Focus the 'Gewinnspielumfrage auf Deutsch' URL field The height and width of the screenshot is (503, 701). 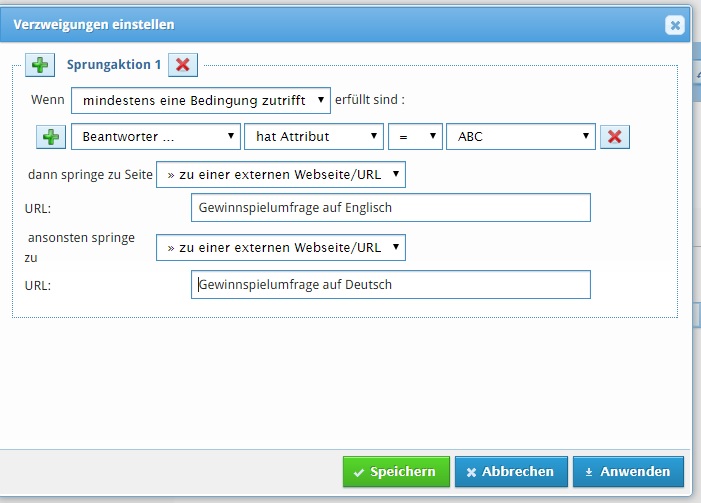point(391,284)
